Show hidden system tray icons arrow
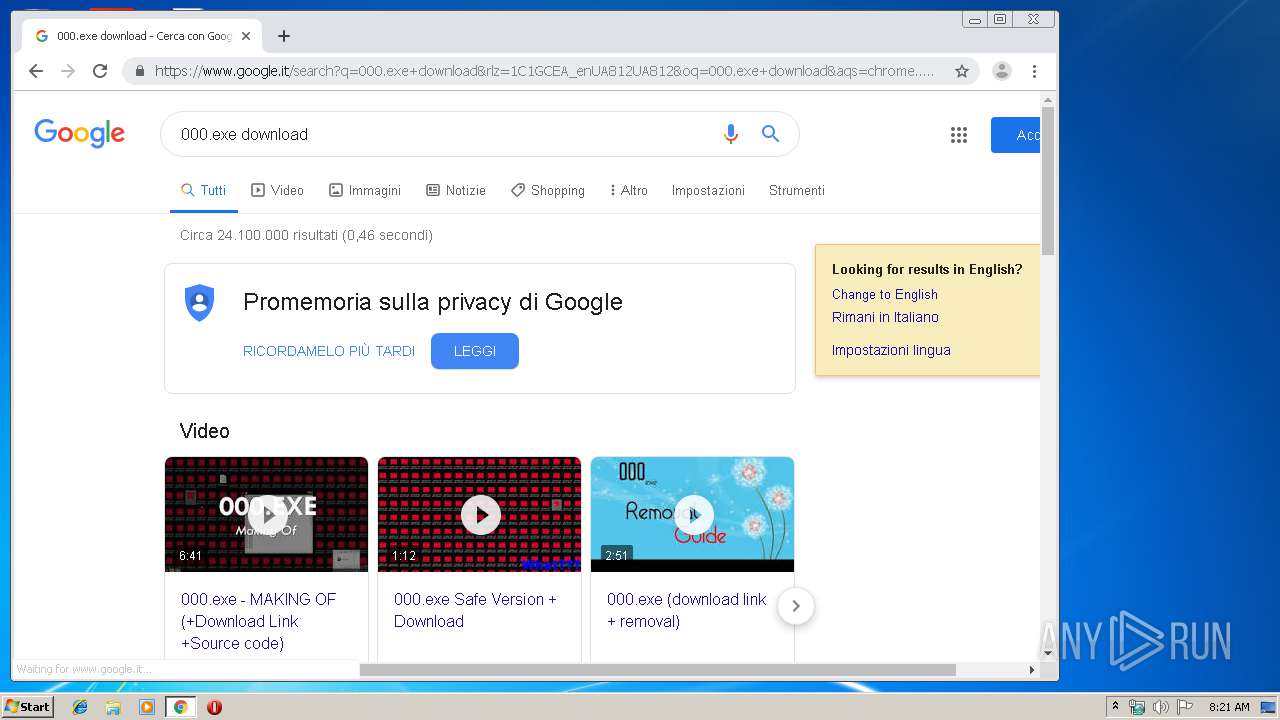The image size is (1280, 720). [1115, 707]
